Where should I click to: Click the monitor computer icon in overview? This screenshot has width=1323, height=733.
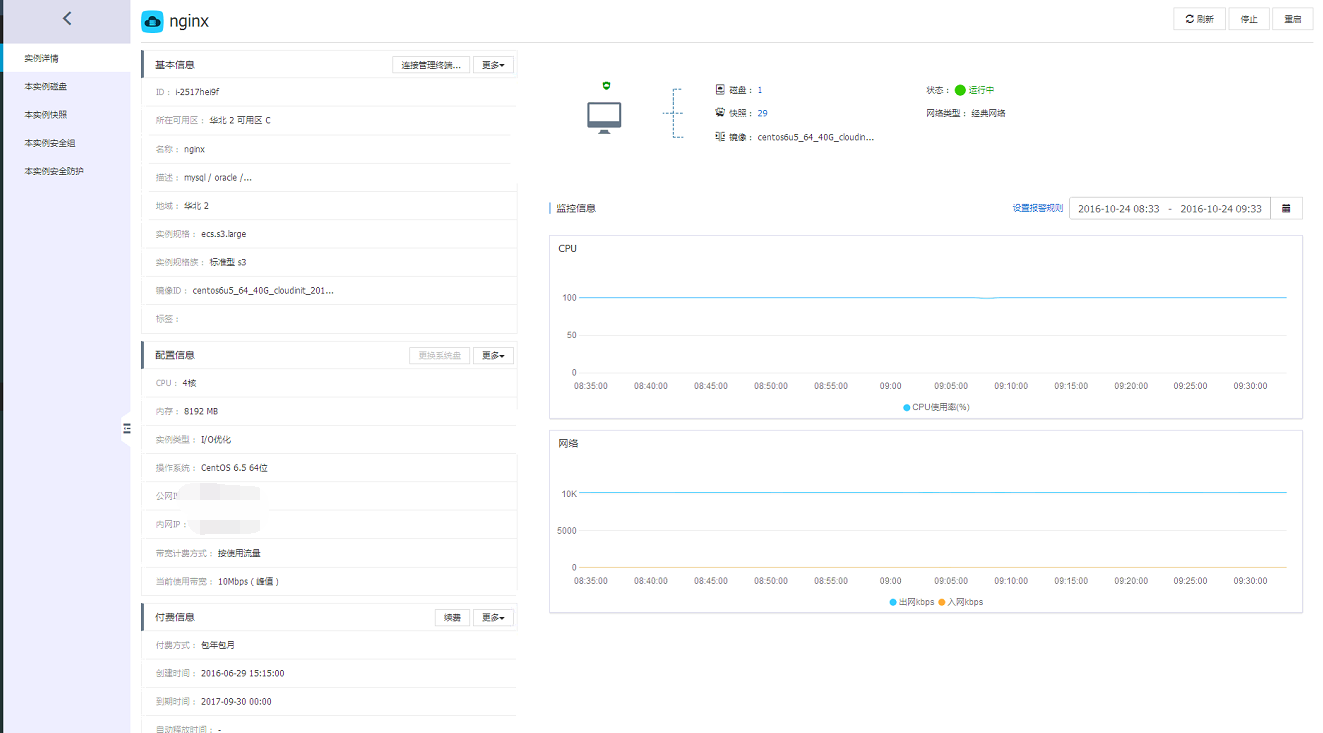click(x=604, y=118)
